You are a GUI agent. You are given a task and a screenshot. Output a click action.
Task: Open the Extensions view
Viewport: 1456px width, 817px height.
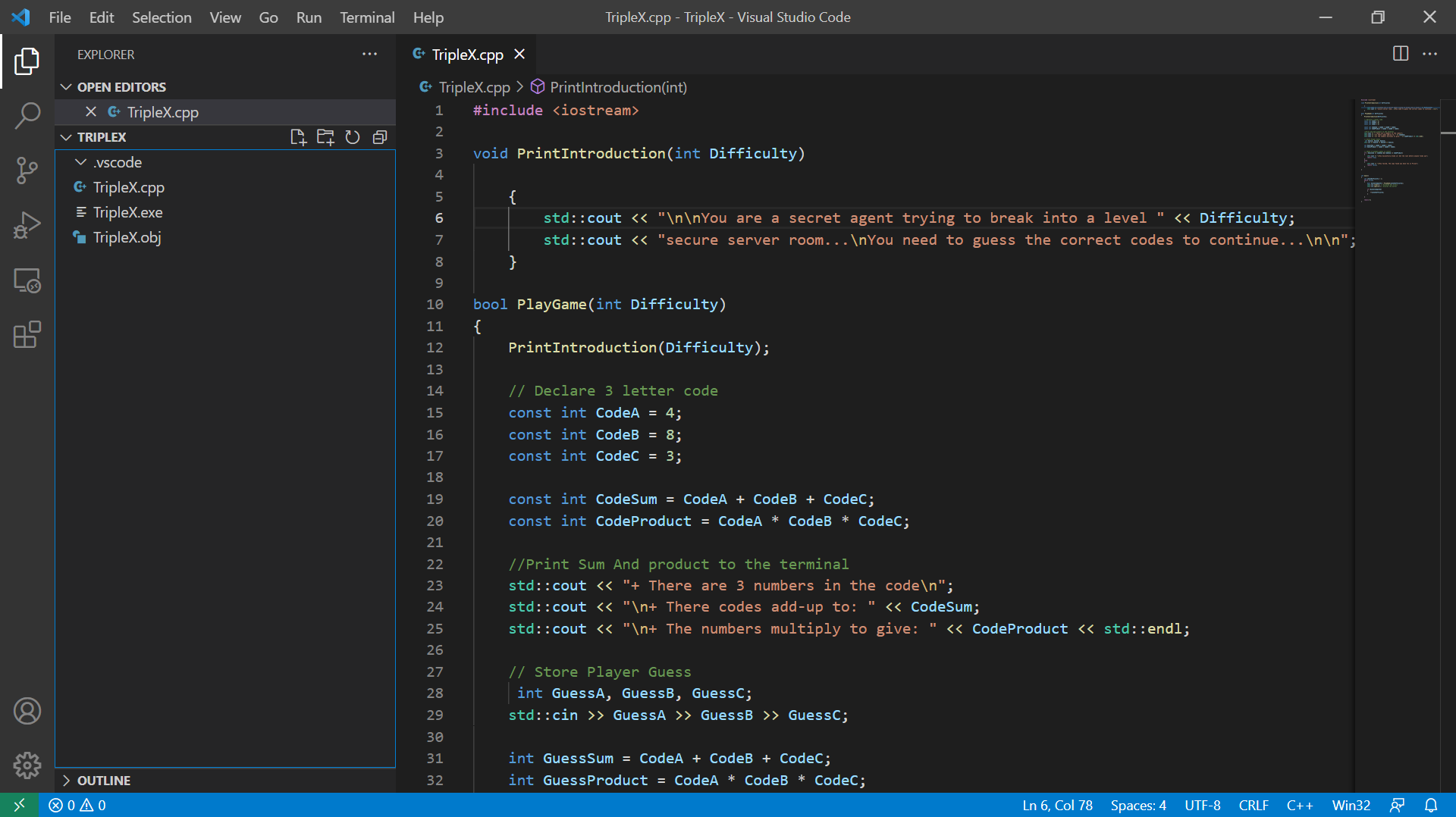click(x=27, y=334)
